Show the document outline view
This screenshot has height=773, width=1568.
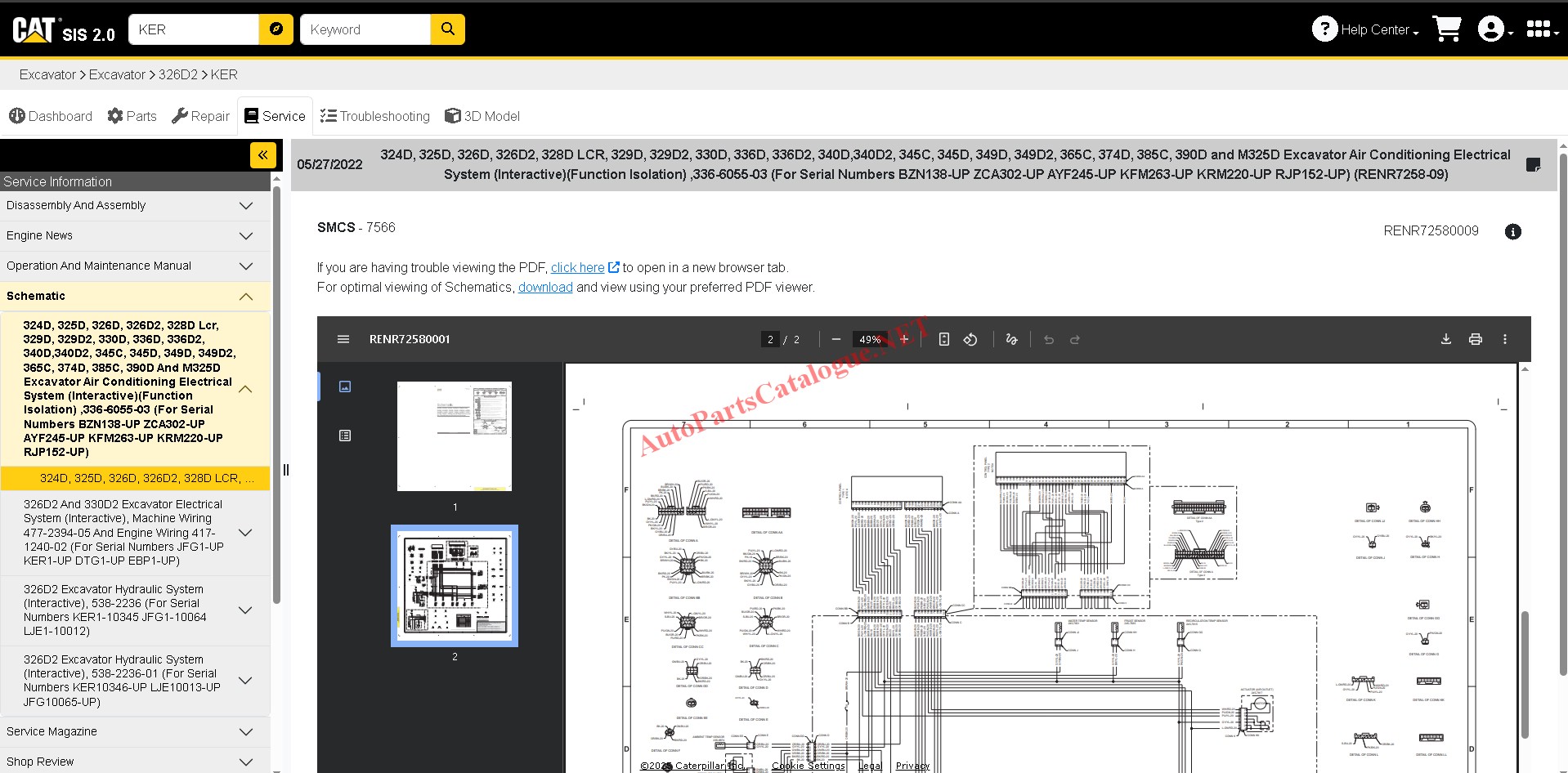[x=345, y=436]
